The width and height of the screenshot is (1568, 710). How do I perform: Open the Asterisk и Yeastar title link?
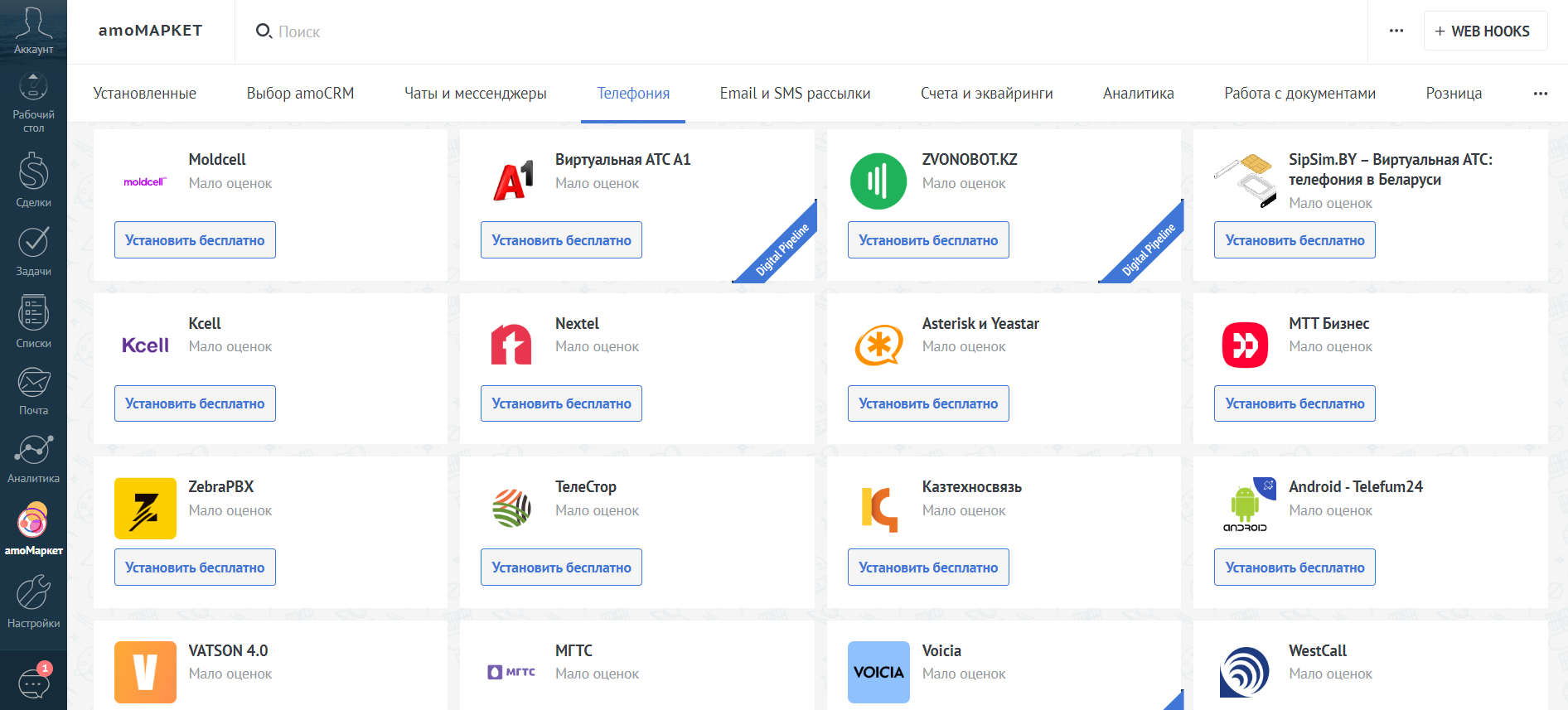(x=980, y=324)
